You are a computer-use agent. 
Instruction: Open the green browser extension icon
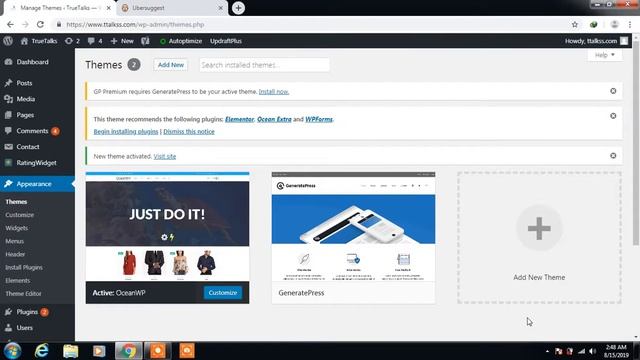594,24
